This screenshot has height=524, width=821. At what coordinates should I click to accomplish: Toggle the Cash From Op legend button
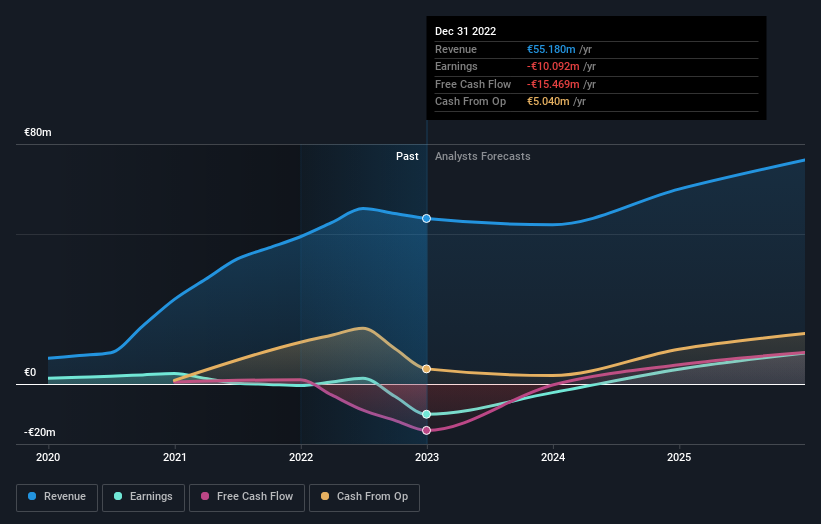[364, 497]
